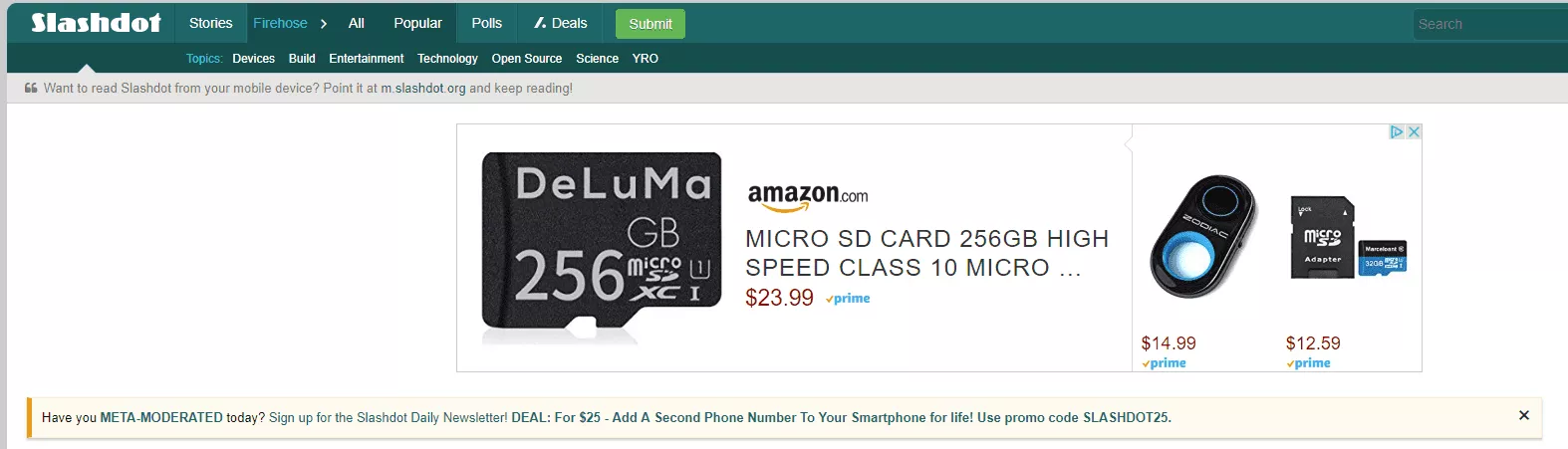
Task: Open the DeLuMa 256GB card thumbnail
Action: click(601, 242)
